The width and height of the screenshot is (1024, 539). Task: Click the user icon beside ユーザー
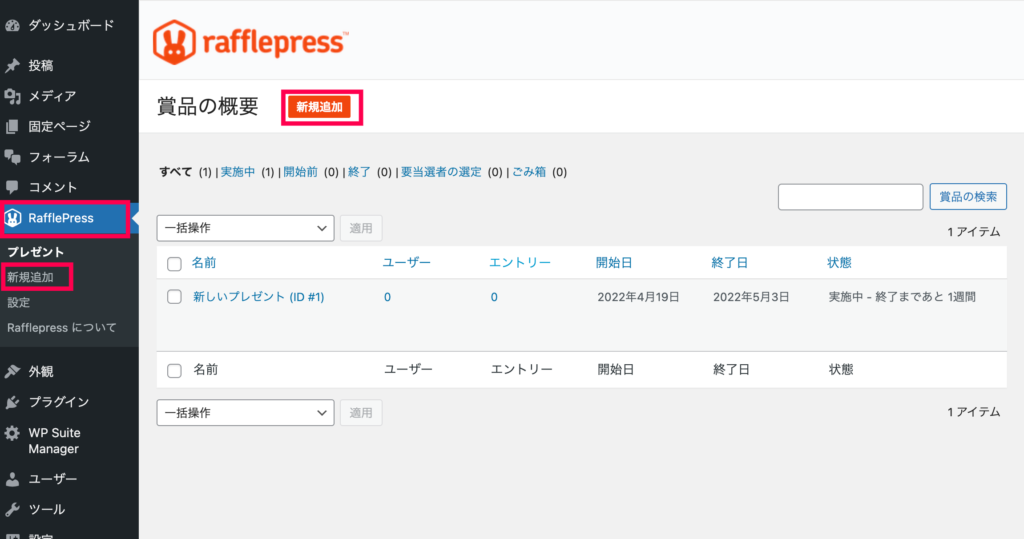tap(12, 479)
